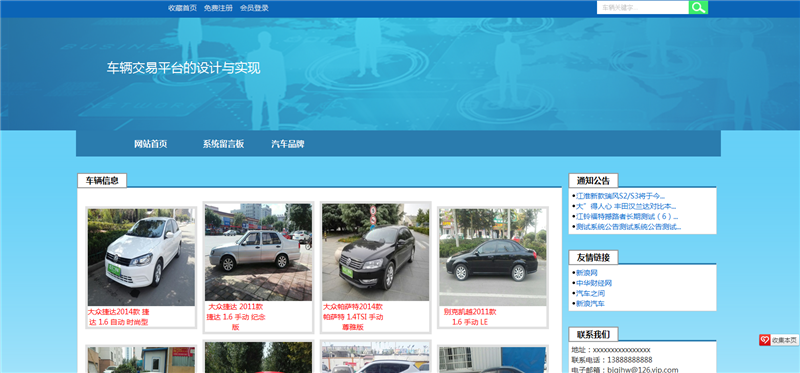Click the site title 车辆交易平台的设计与实现
Viewport: 800px width, 373px height.
pos(184,68)
